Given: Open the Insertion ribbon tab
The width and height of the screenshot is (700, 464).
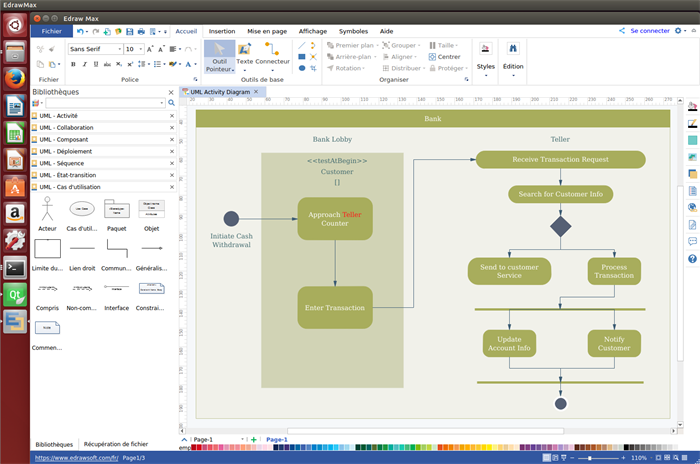Looking at the screenshot, I should [x=222, y=31].
